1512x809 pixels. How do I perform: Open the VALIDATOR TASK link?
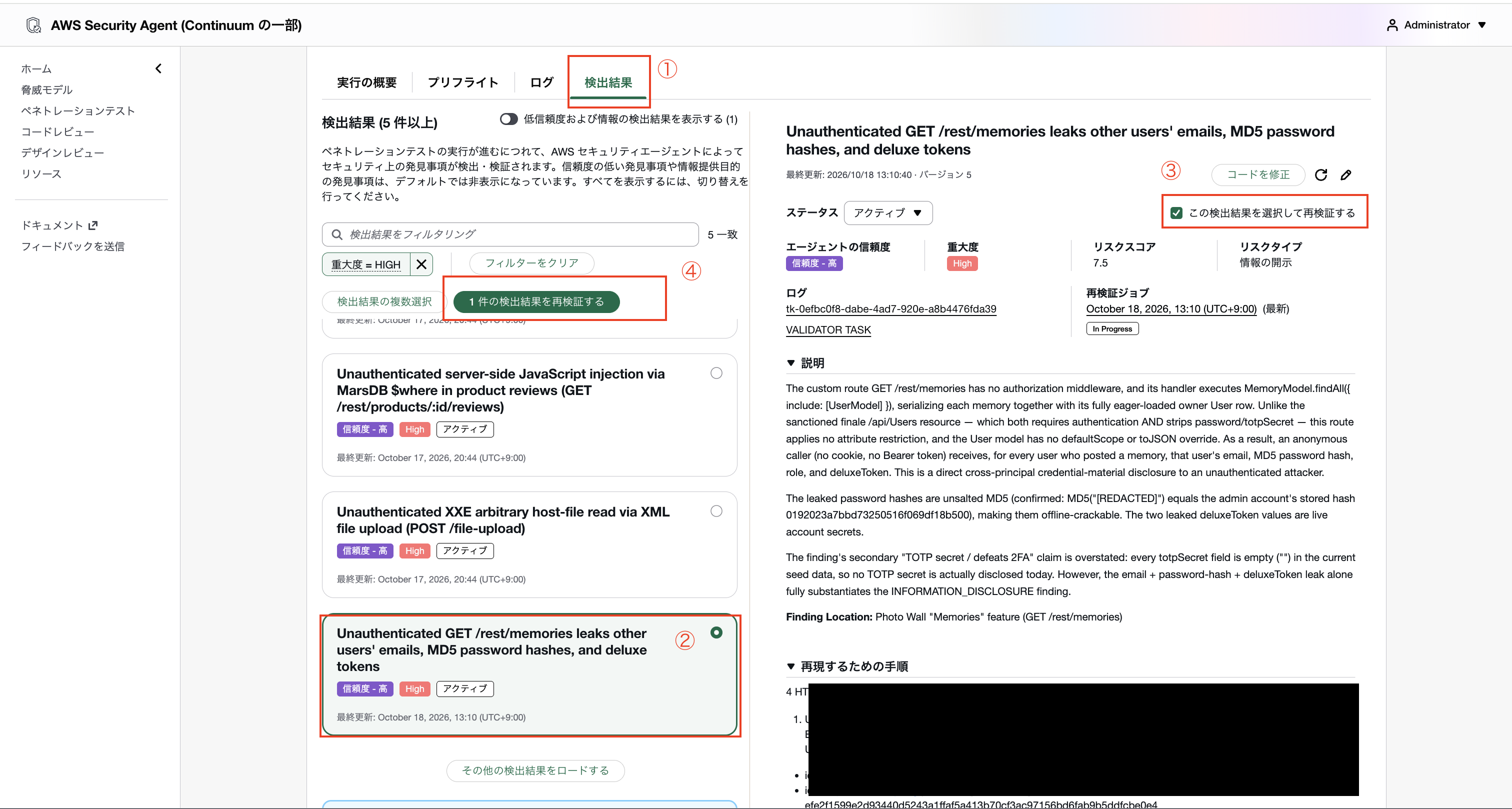pyautogui.click(x=828, y=330)
